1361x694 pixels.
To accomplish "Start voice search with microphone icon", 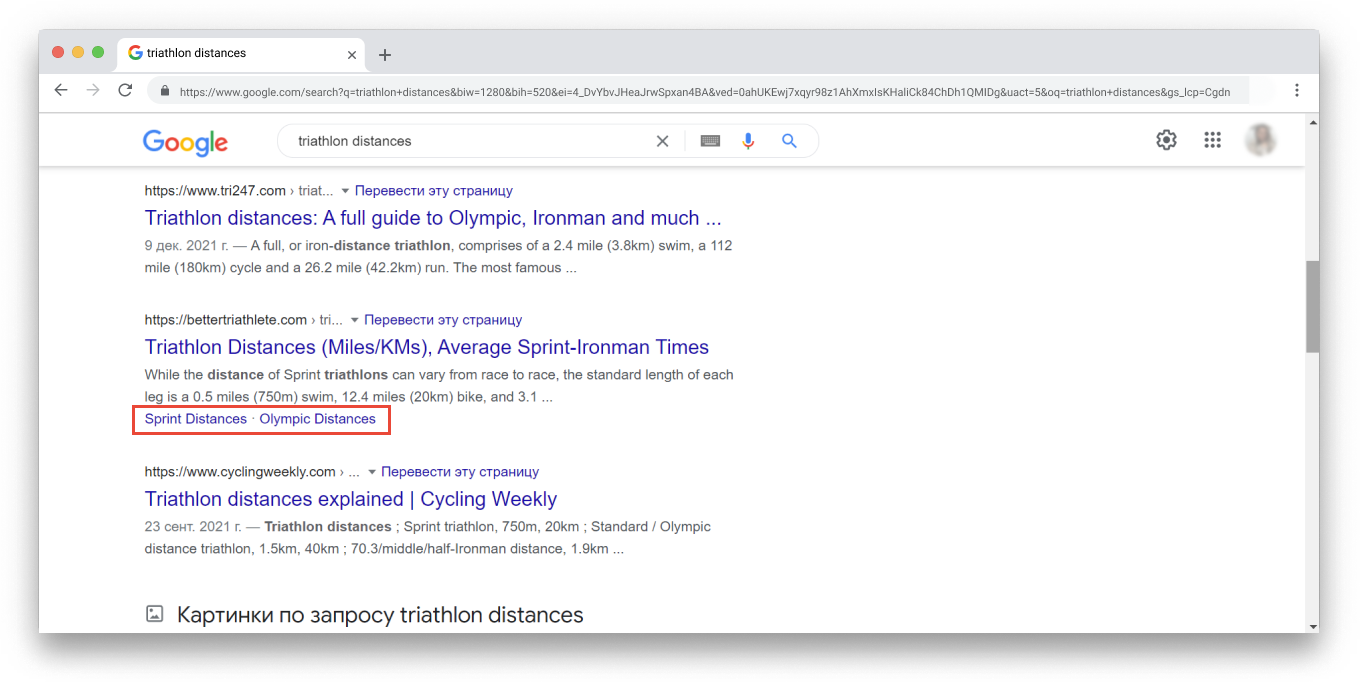I will (748, 141).
